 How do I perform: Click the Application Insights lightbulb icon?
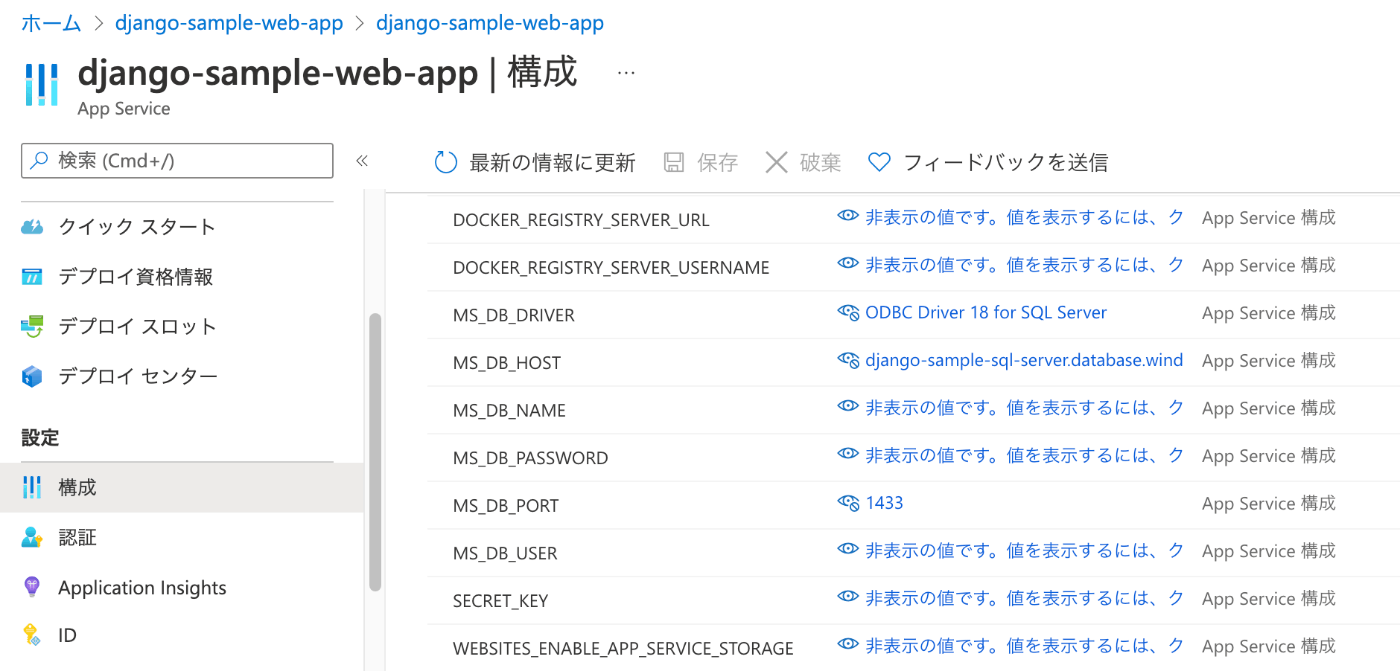32,587
